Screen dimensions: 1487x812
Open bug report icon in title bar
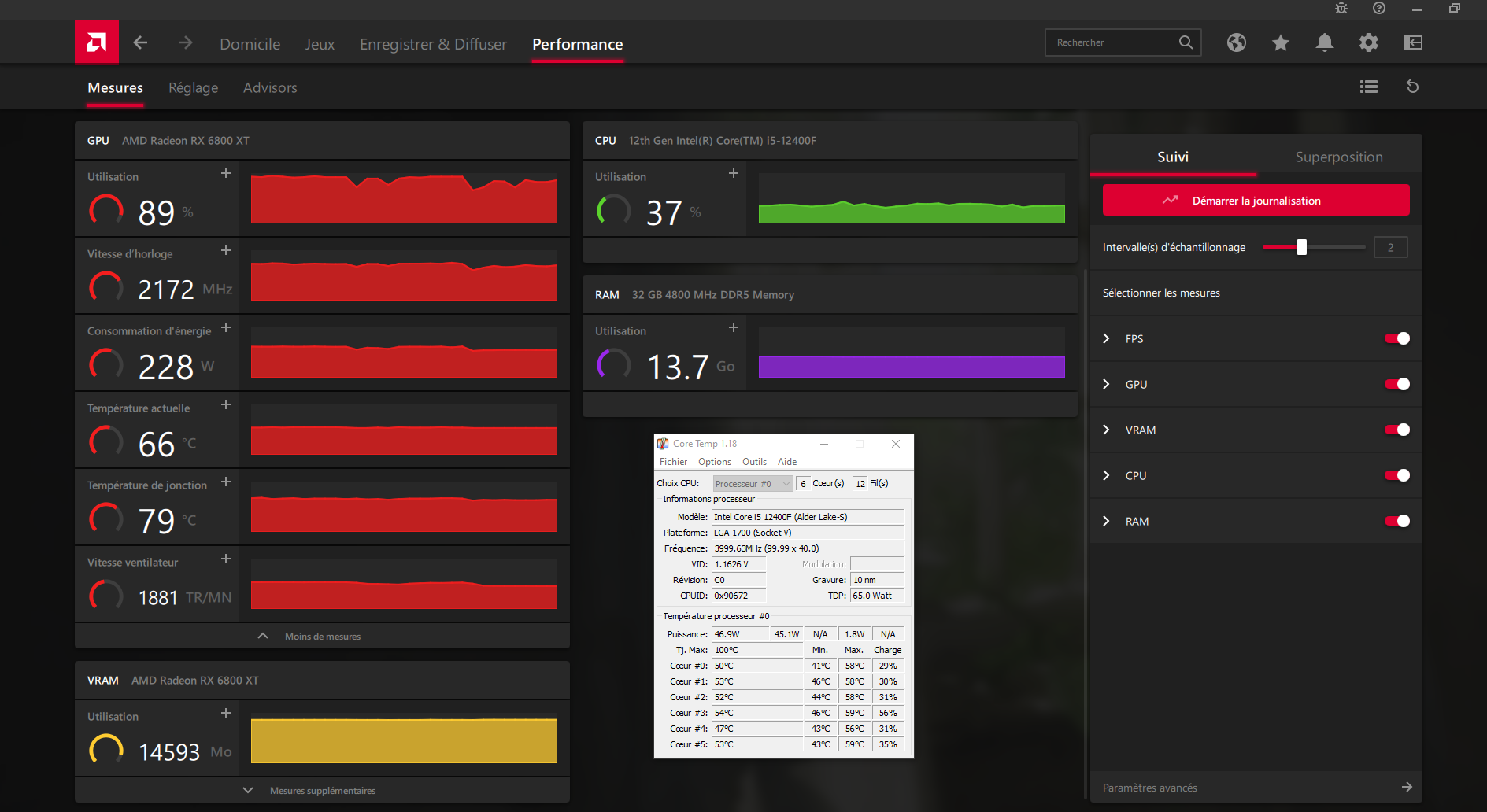[x=1341, y=8]
